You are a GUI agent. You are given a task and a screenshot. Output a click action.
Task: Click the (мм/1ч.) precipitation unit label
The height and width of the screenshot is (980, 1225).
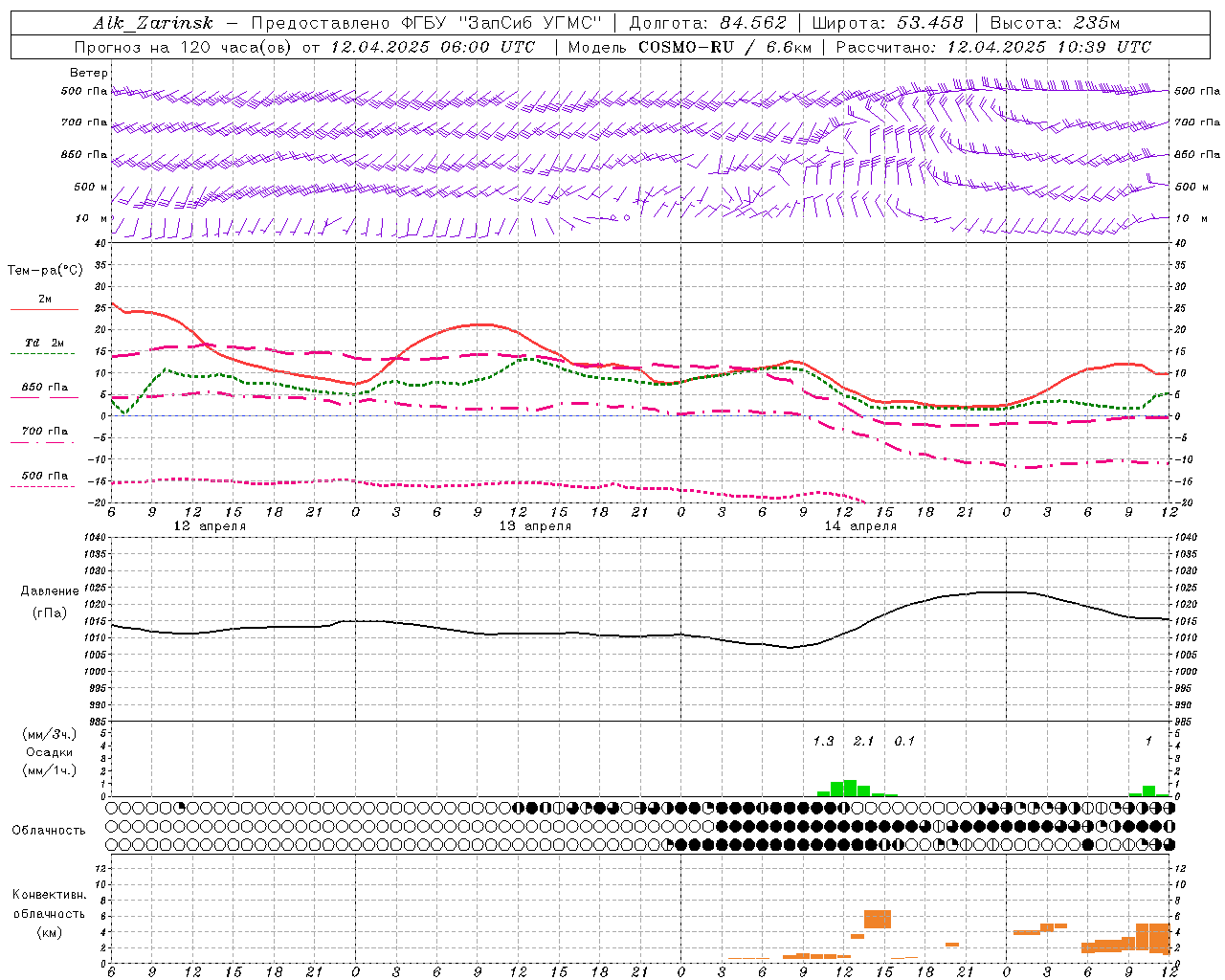49,770
